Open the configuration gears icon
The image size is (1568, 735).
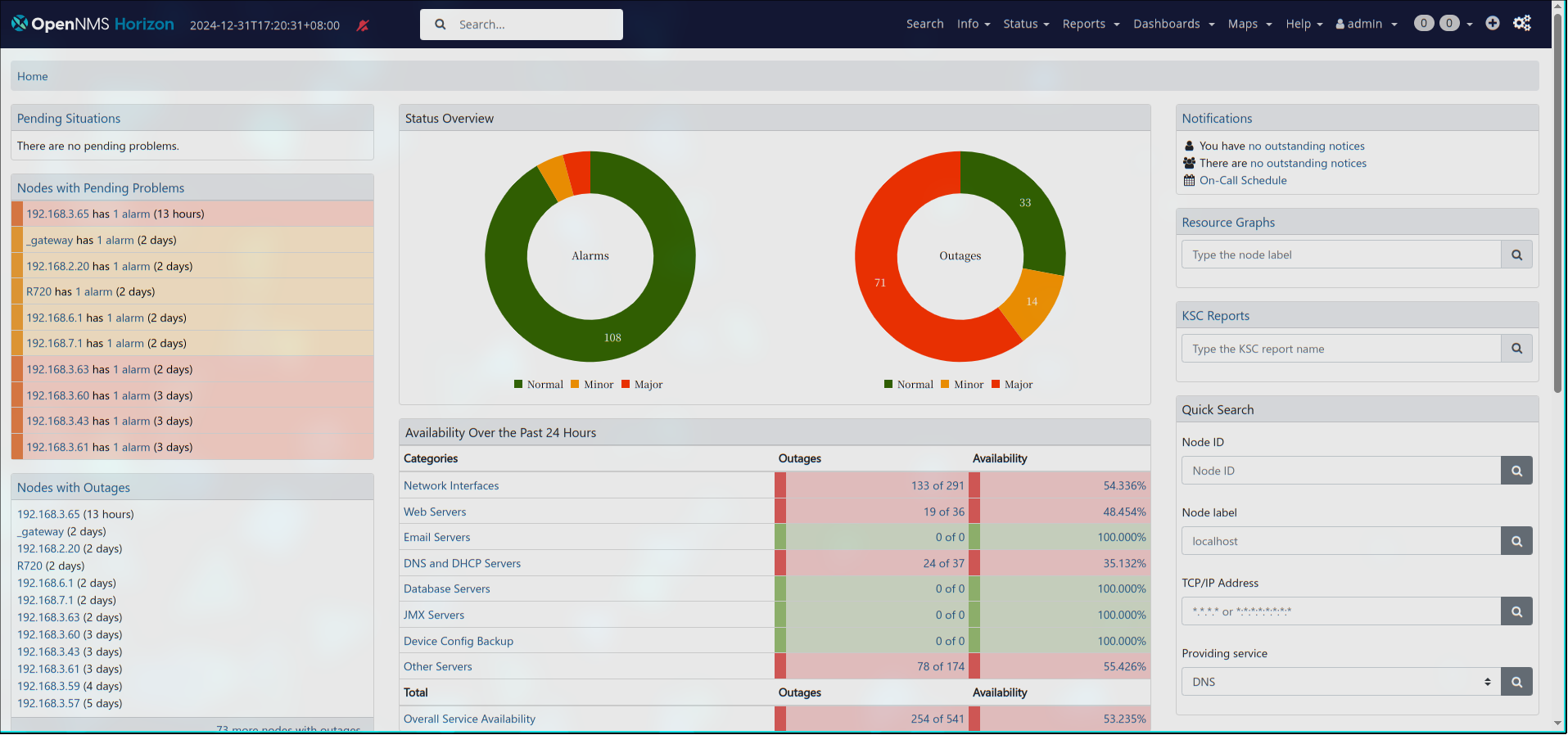tap(1521, 24)
